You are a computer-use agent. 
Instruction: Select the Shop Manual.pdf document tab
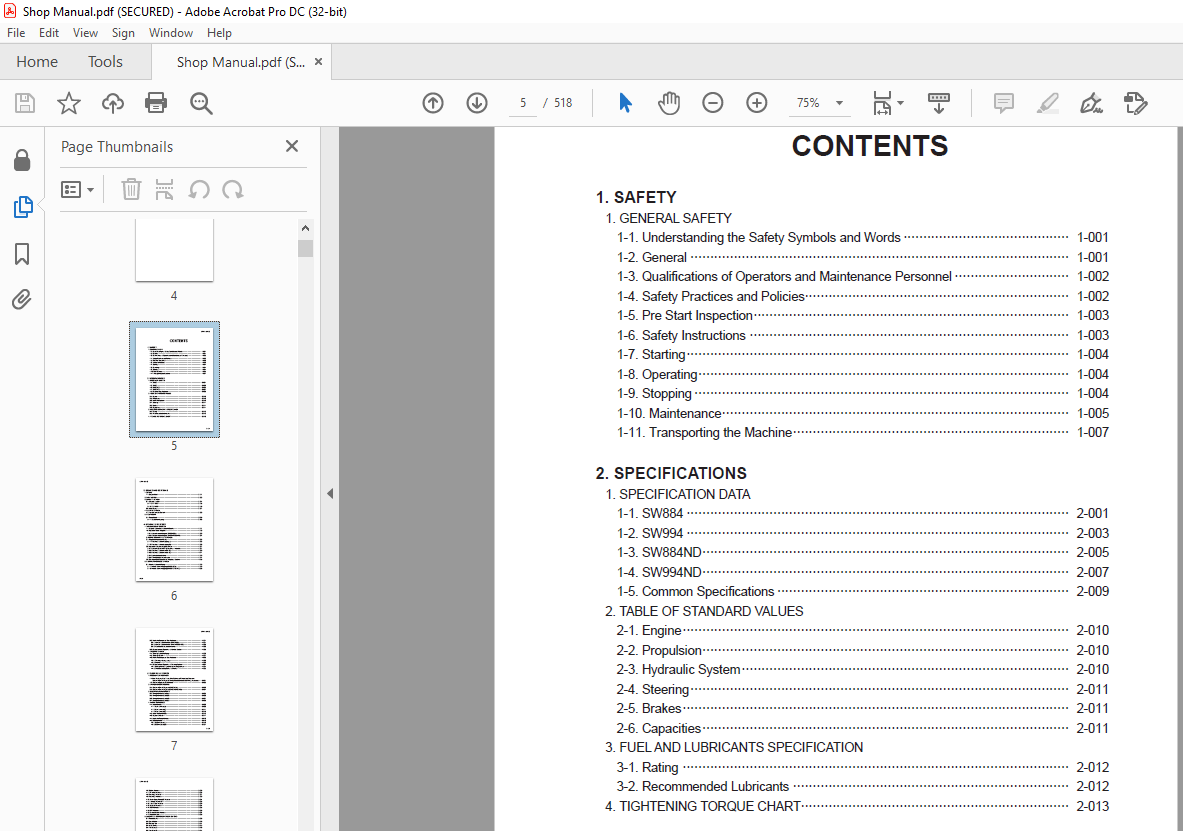click(x=241, y=62)
